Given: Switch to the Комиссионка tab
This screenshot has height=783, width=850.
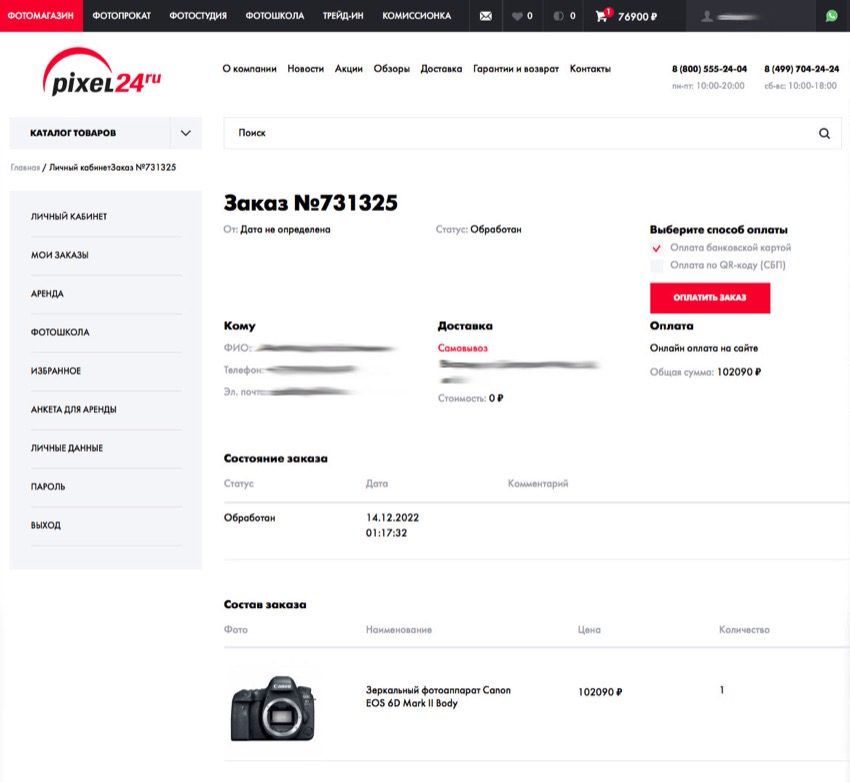Looking at the screenshot, I should pos(416,16).
